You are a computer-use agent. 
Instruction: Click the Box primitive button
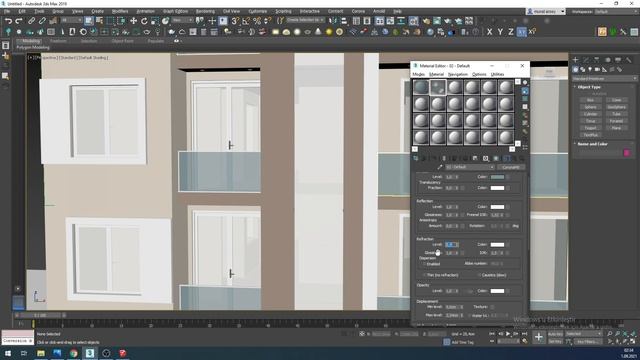click(x=590, y=100)
